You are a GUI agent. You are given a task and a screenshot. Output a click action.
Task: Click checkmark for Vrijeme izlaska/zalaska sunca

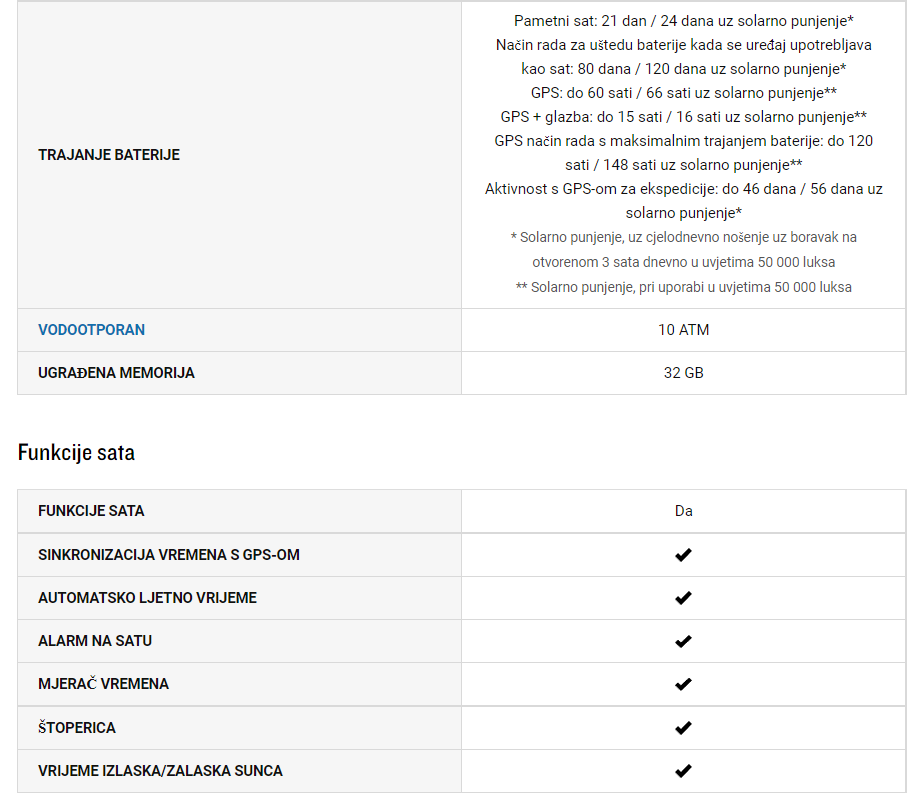683,771
